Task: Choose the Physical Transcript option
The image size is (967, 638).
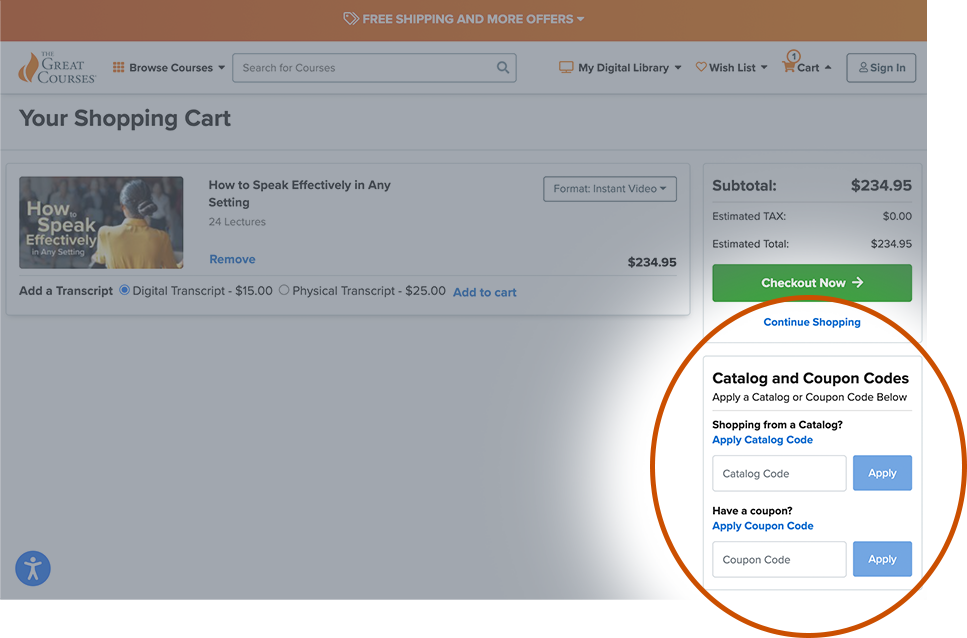Action: coord(283,291)
